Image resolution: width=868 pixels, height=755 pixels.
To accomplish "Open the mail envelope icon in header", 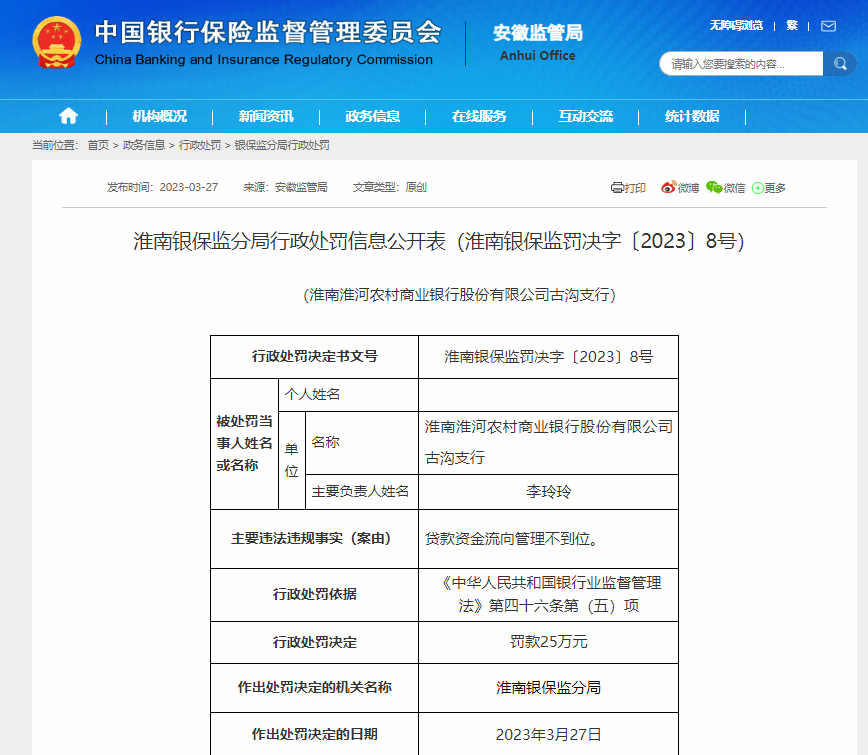I will (x=828, y=26).
